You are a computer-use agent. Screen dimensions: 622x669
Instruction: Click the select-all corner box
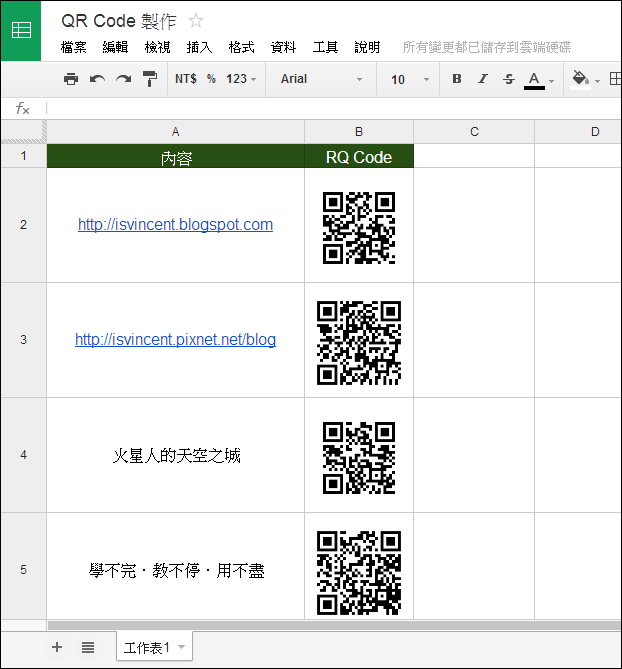point(23,131)
